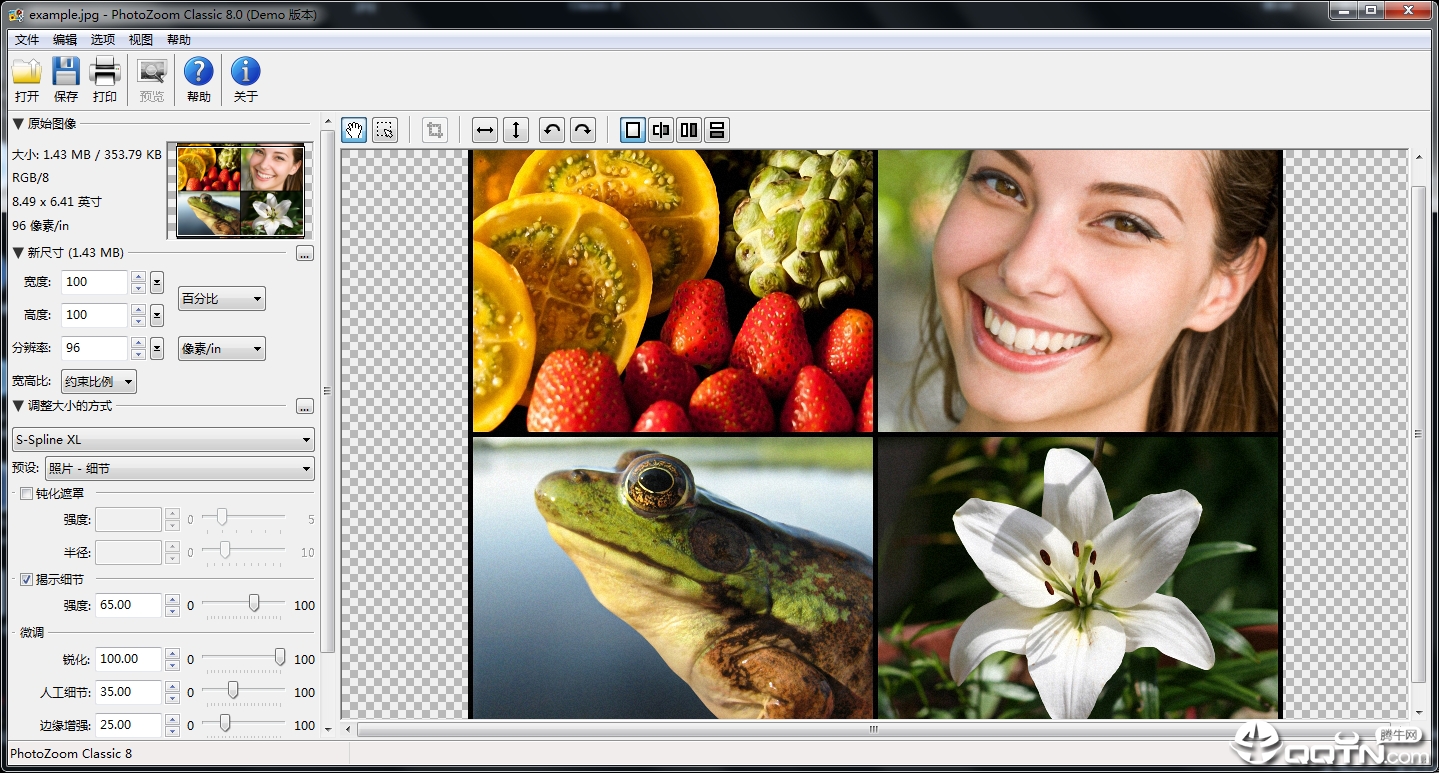Flip the image horizontally
The height and width of the screenshot is (773, 1439).
(x=485, y=130)
